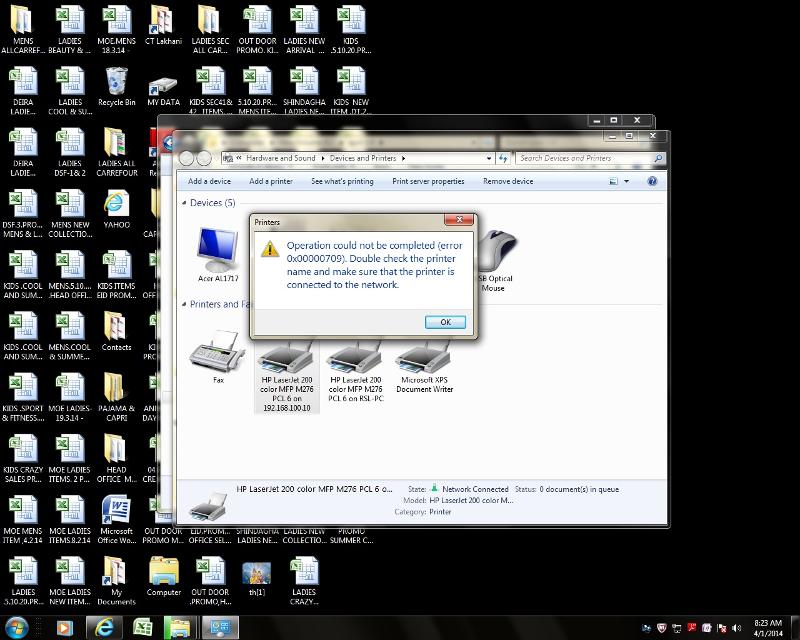
Task: Select Microsoft Office Word shortcut
Action: coord(116,520)
